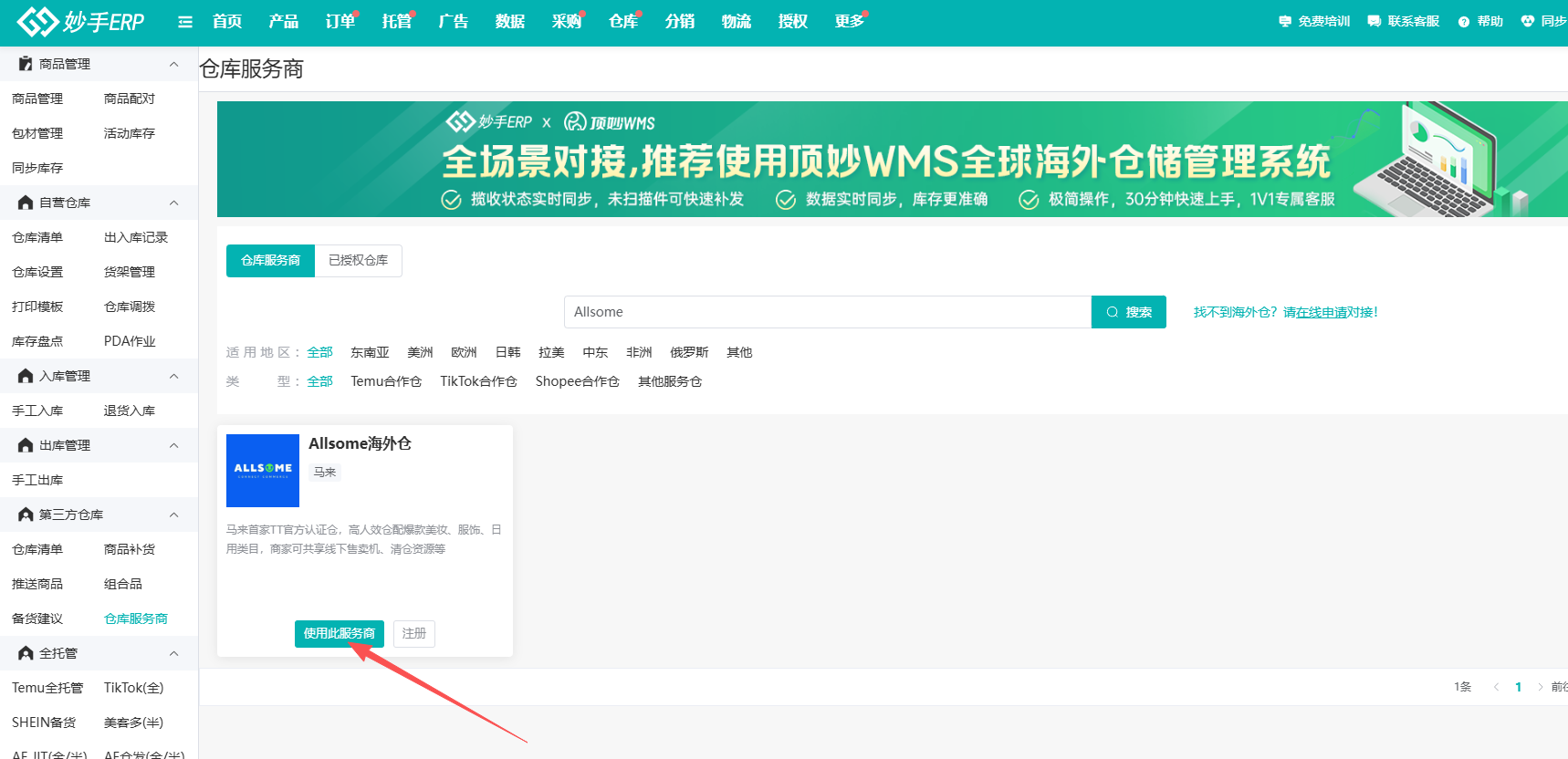Open the 仓库 top menu

pos(623,22)
